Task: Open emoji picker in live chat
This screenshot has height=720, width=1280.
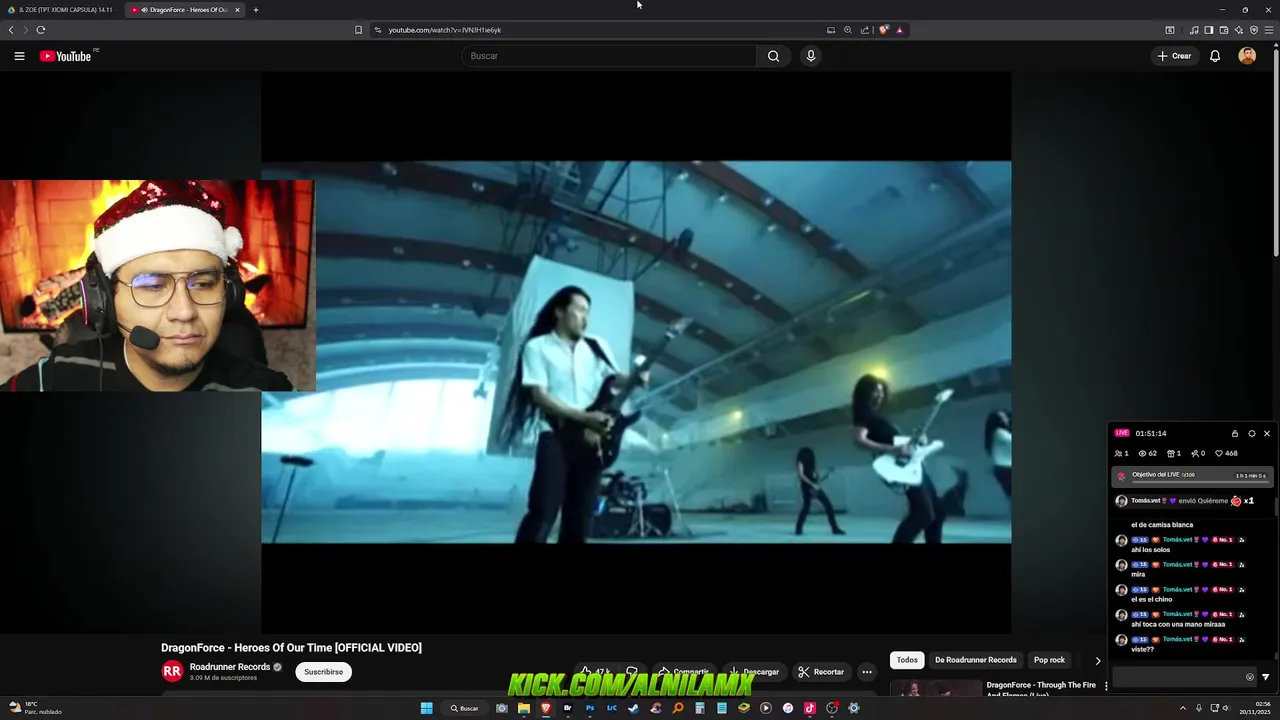Action: click(1249, 677)
